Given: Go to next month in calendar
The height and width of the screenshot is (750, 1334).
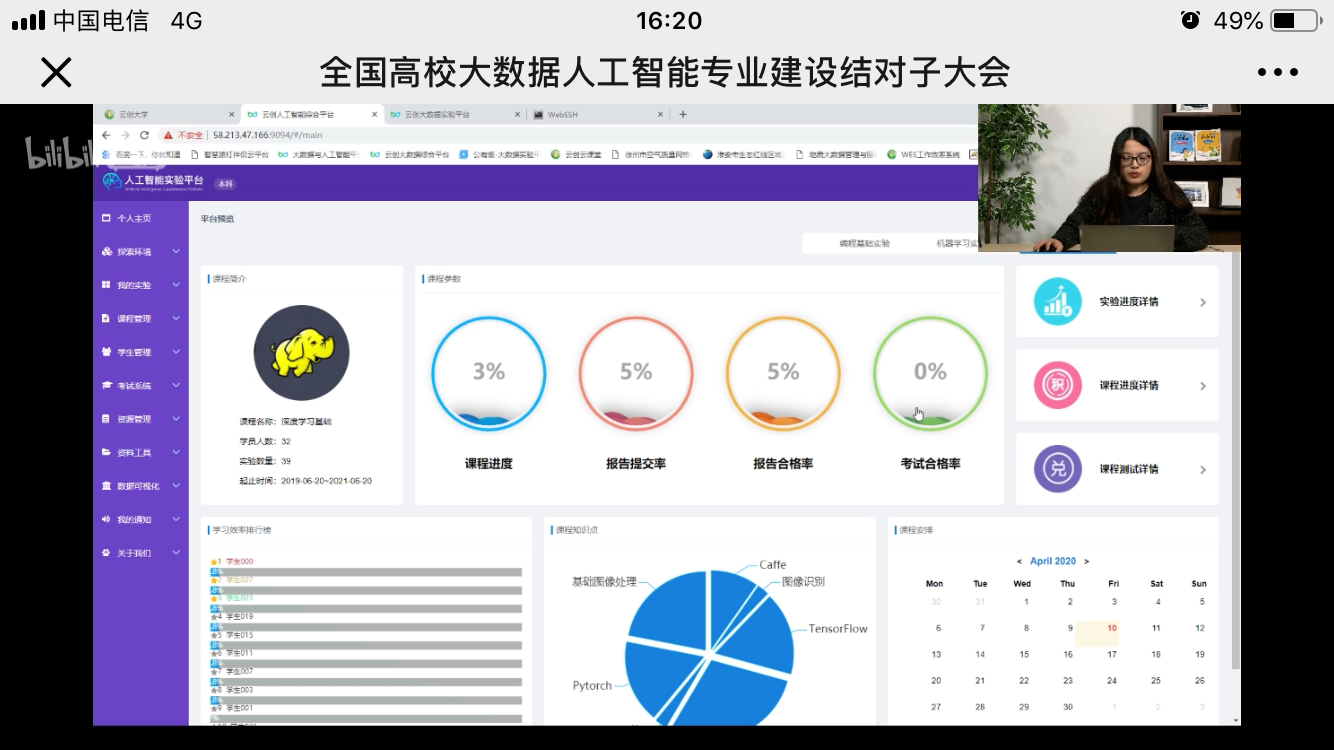Looking at the screenshot, I should pyautogui.click(x=1087, y=561).
